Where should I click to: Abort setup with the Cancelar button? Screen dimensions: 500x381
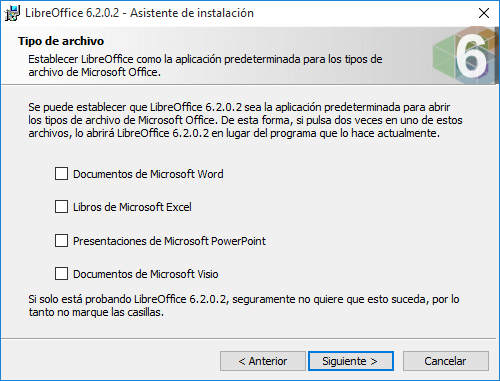pos(446,361)
